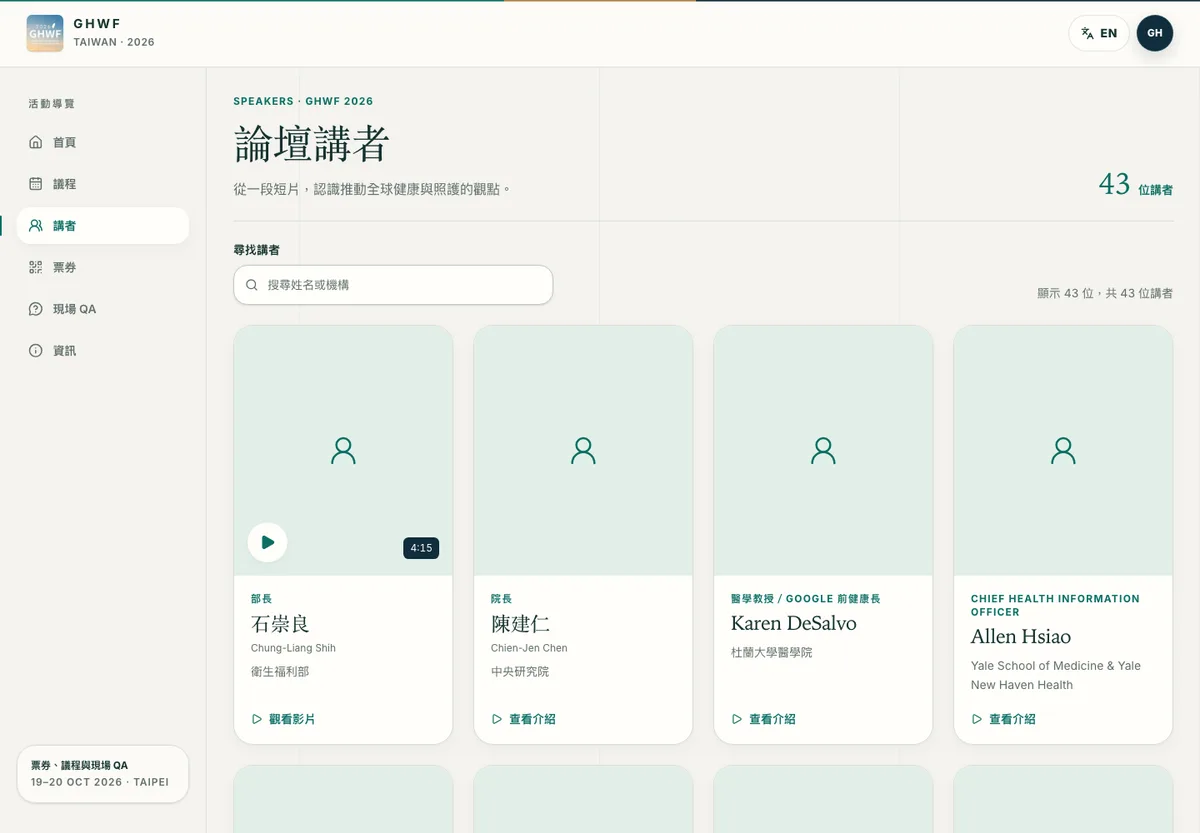This screenshot has height=833, width=1200.
Task: Click the speaker name Allen Hsiao
Action: [x=1021, y=637]
